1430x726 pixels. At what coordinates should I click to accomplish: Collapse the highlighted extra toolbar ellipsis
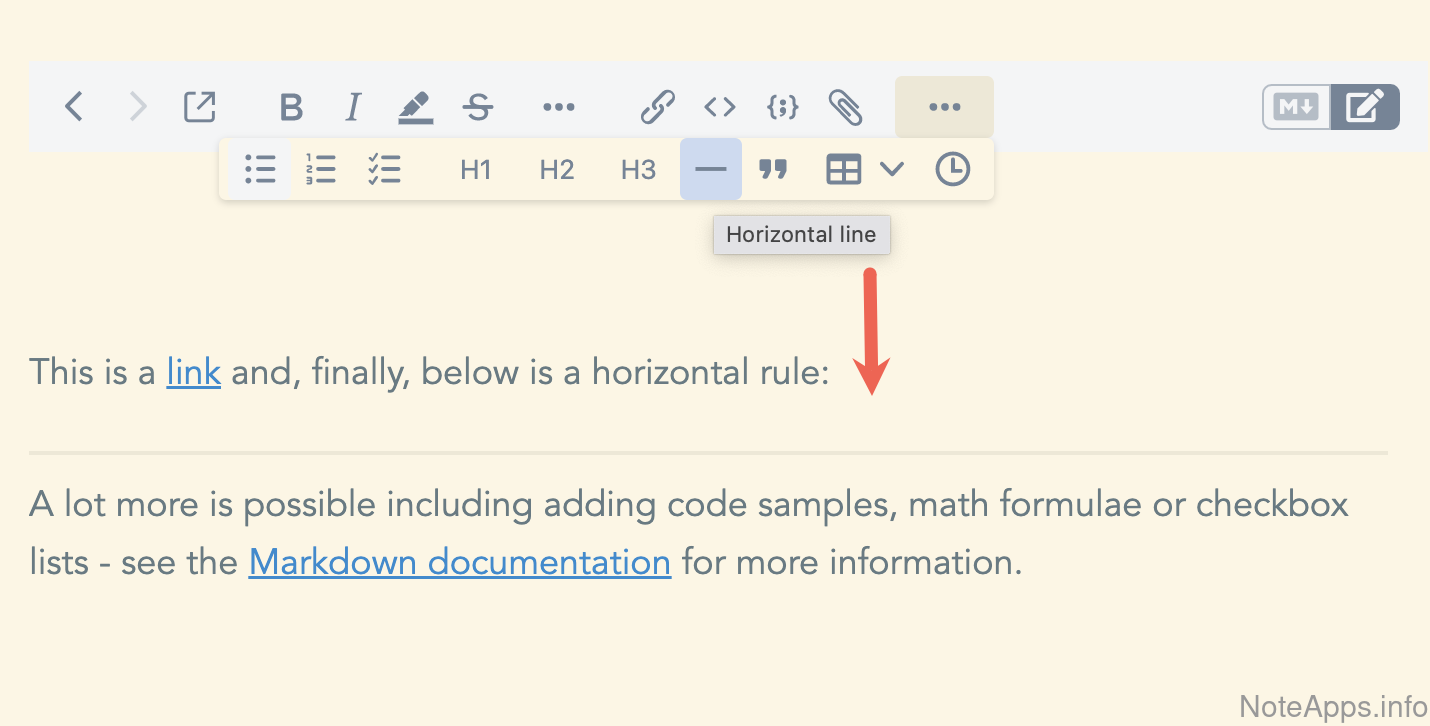click(944, 107)
